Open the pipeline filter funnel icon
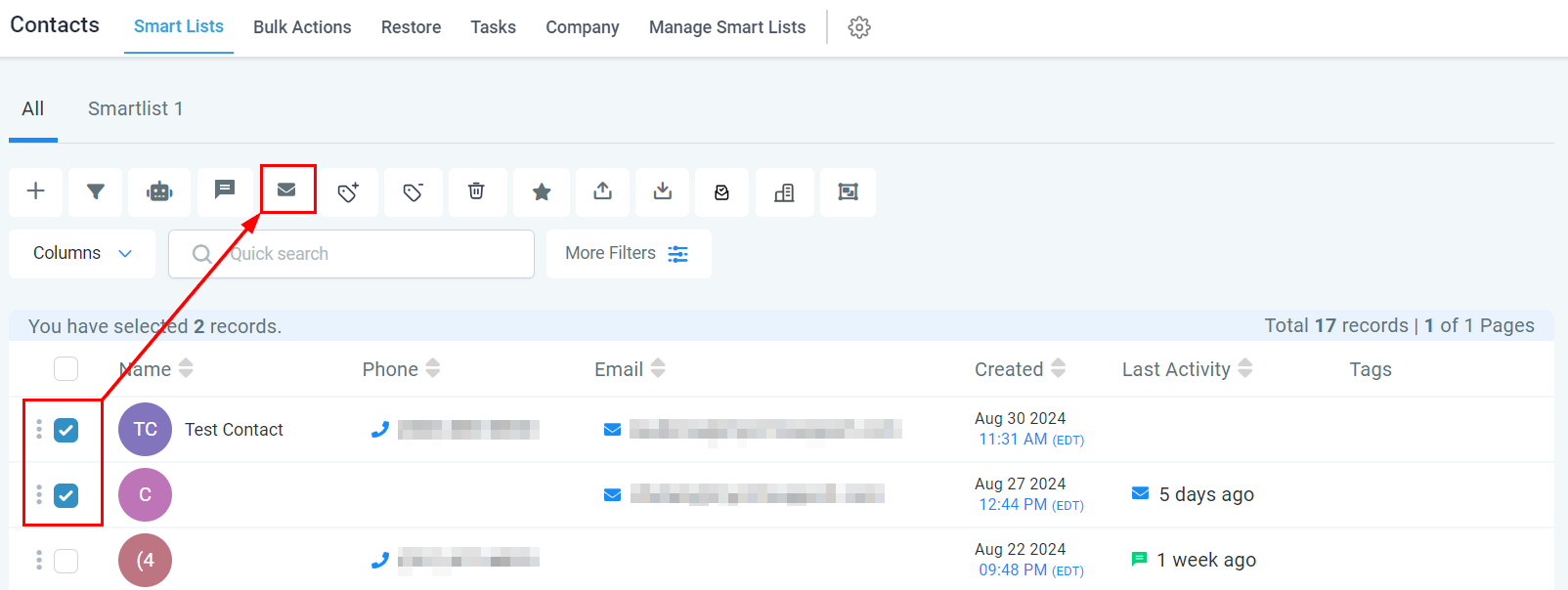 95,191
